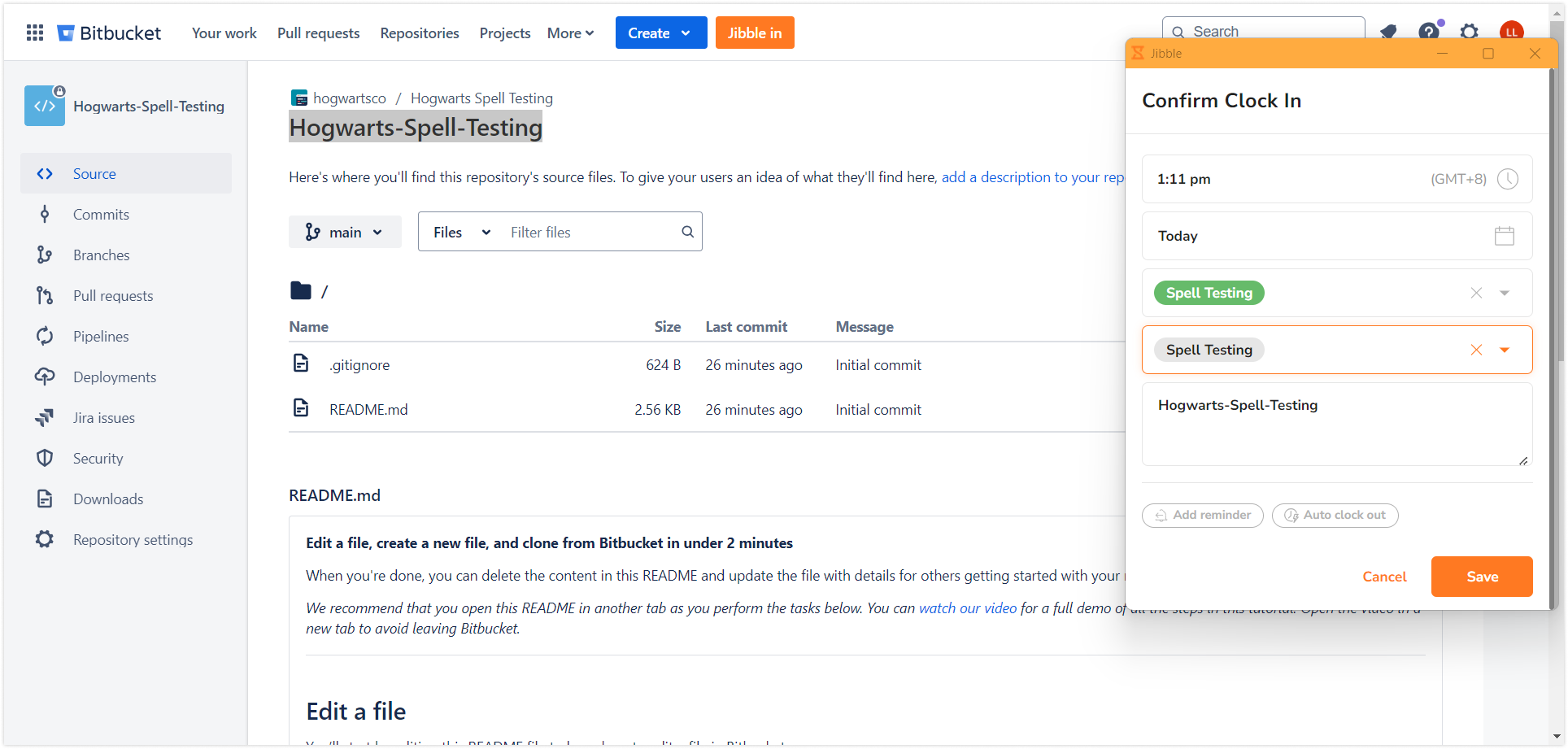
Task: Click the Name column header
Action: point(309,327)
